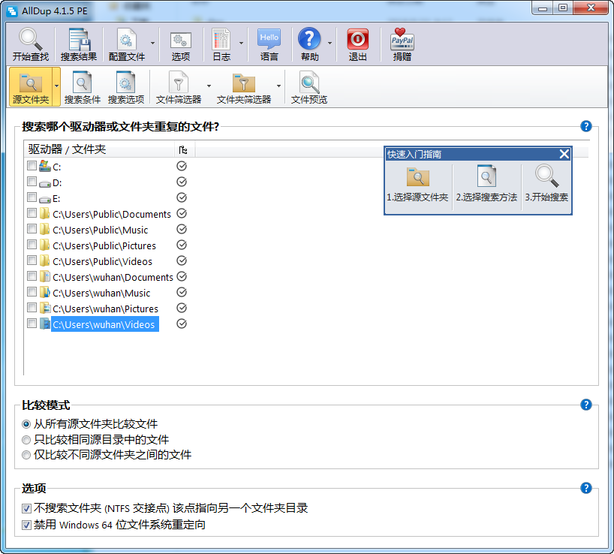Click the 帮助 question mark icon
Image resolution: width=614 pixels, height=554 pixels.
click(309, 39)
